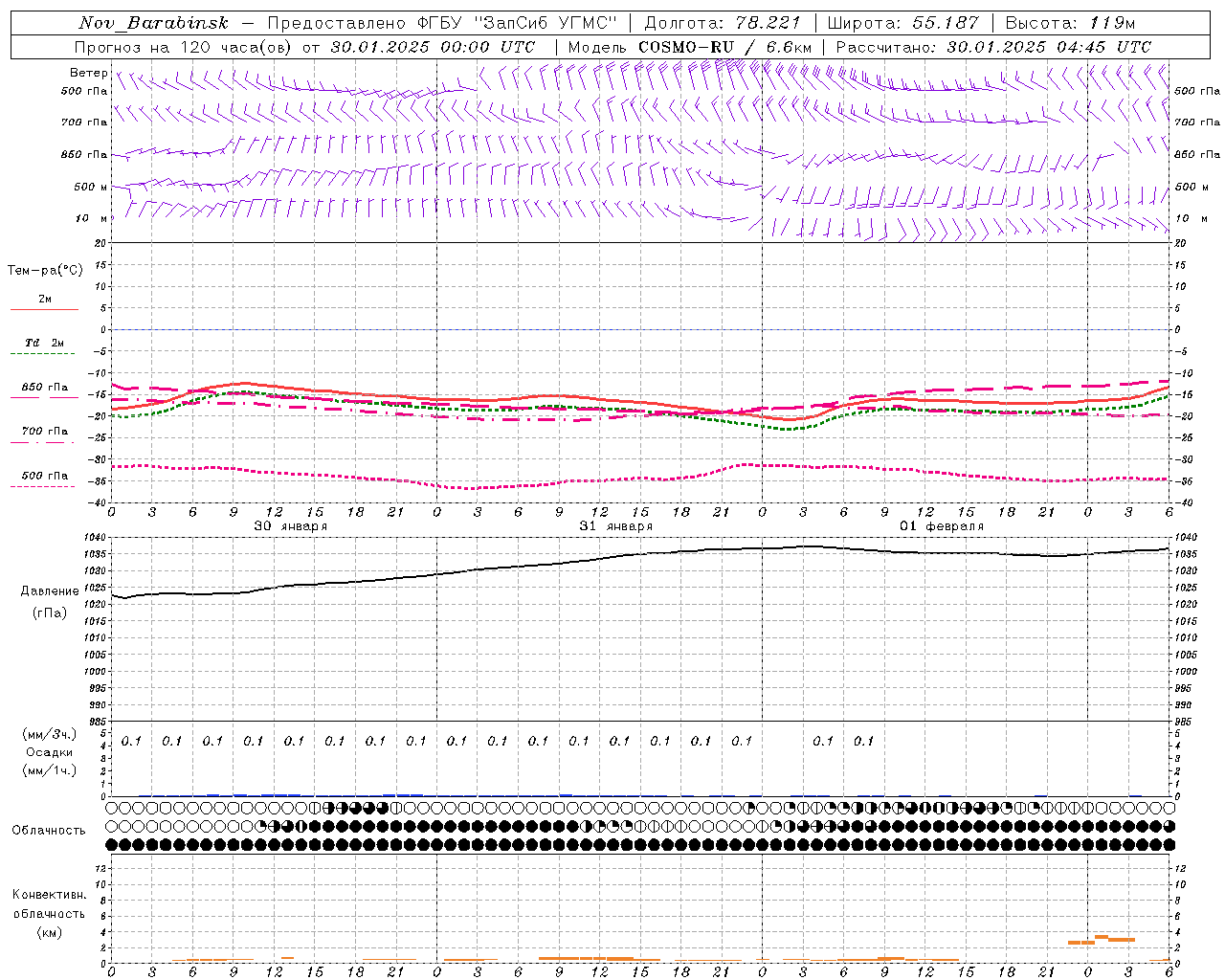
Task: Click the elevation text "Высота: 119м"
Action: tap(1070, 23)
